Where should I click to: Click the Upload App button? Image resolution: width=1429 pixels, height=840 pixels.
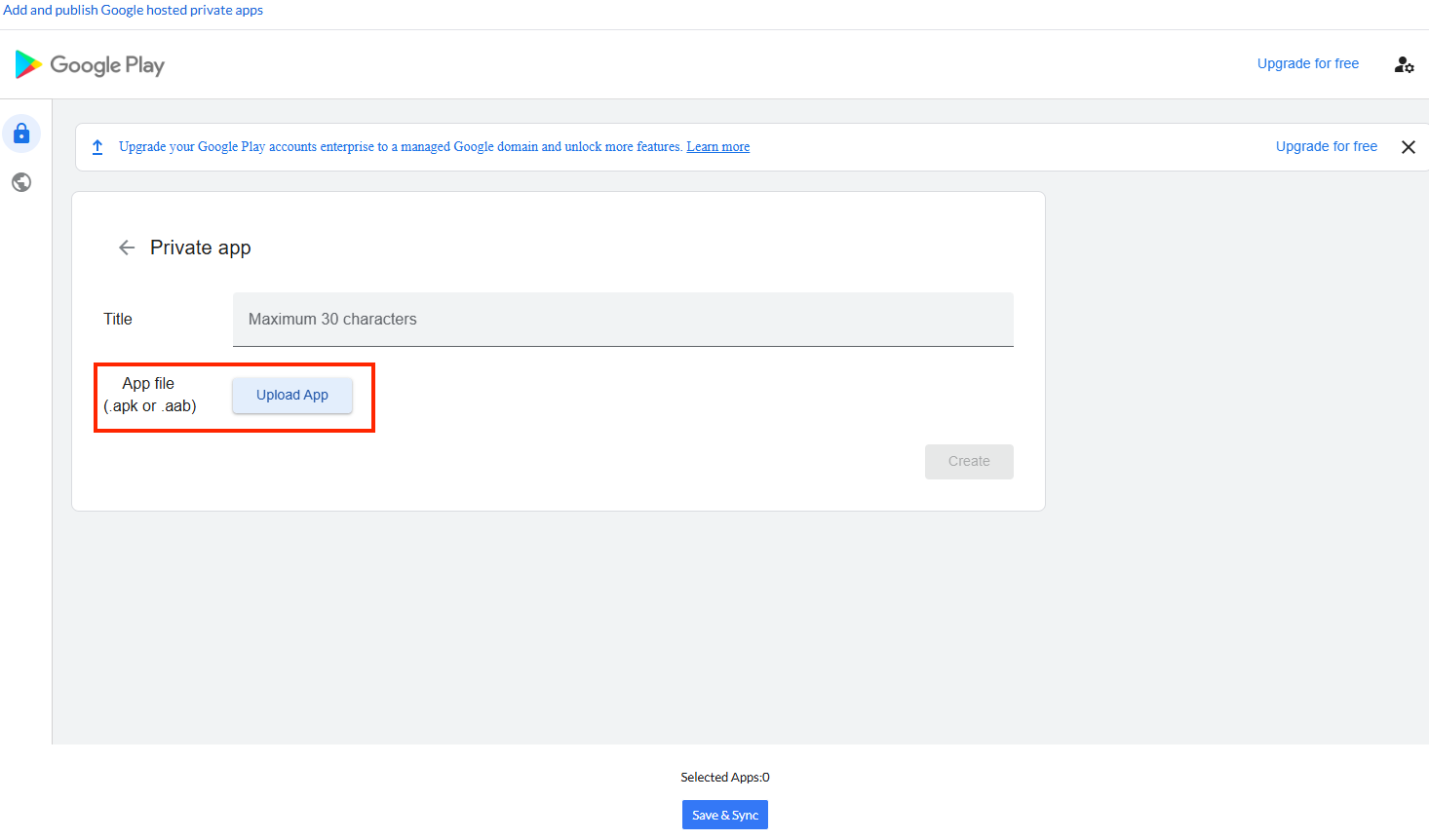pos(292,395)
